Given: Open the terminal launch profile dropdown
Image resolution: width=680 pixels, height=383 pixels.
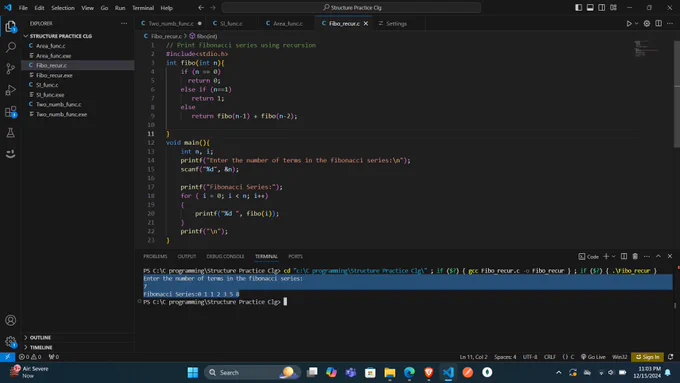Looking at the screenshot, I should pyautogui.click(x=614, y=256).
